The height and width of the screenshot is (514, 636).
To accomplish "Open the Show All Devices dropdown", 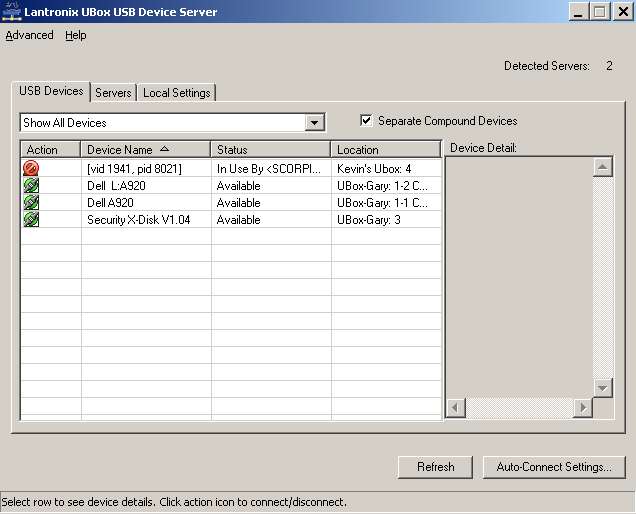I will (x=315, y=123).
